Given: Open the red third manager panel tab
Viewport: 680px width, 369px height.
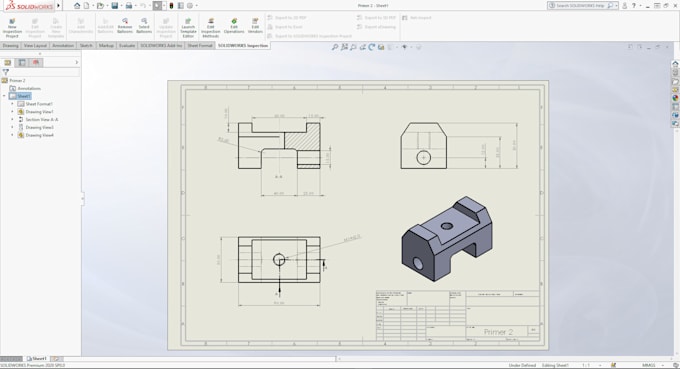Looking at the screenshot, I should 36,62.
